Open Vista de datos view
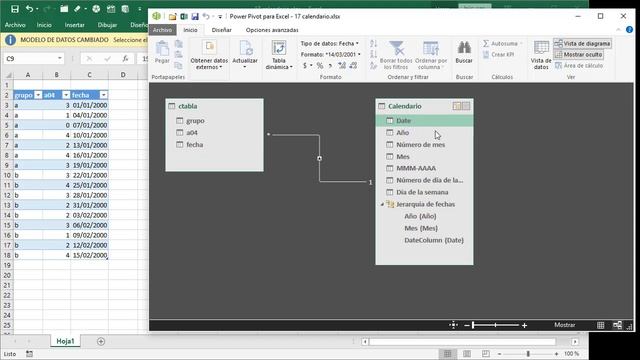This screenshot has height=360, width=640. click(541, 55)
